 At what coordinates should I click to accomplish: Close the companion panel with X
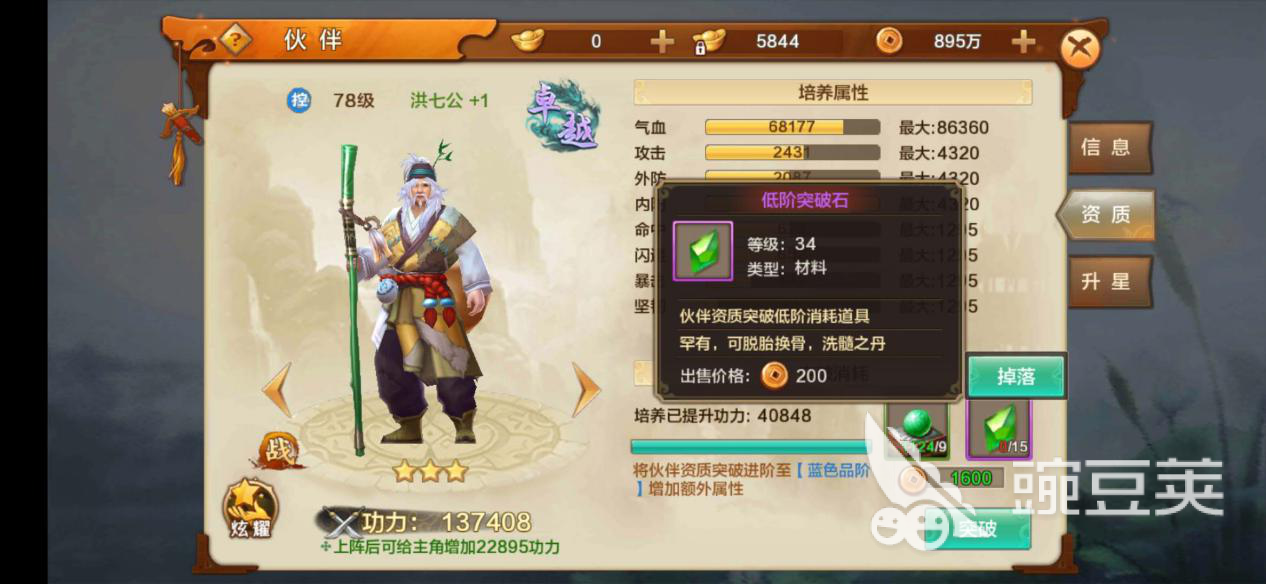pos(1080,48)
